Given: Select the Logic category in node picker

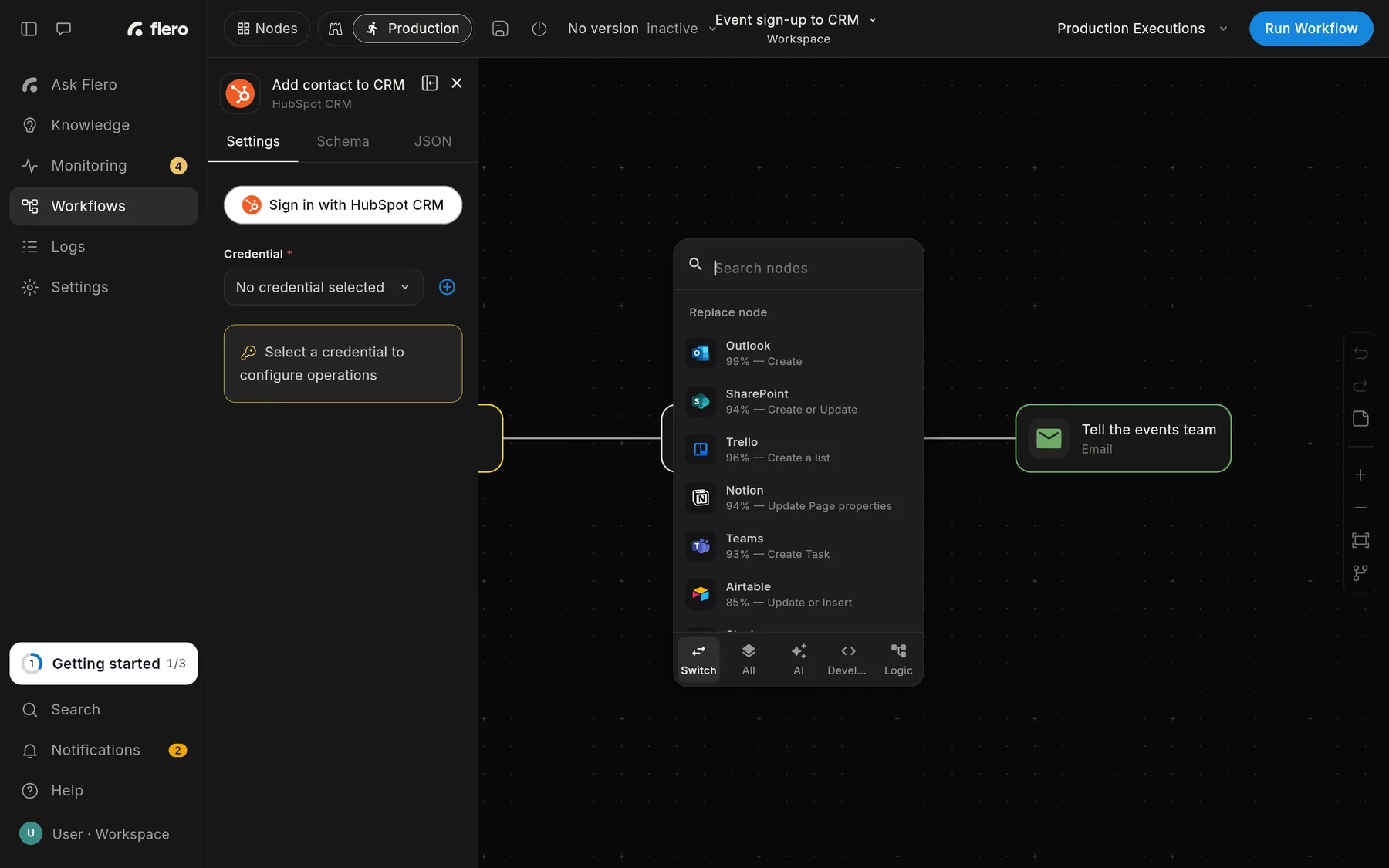Looking at the screenshot, I should pyautogui.click(x=898, y=660).
